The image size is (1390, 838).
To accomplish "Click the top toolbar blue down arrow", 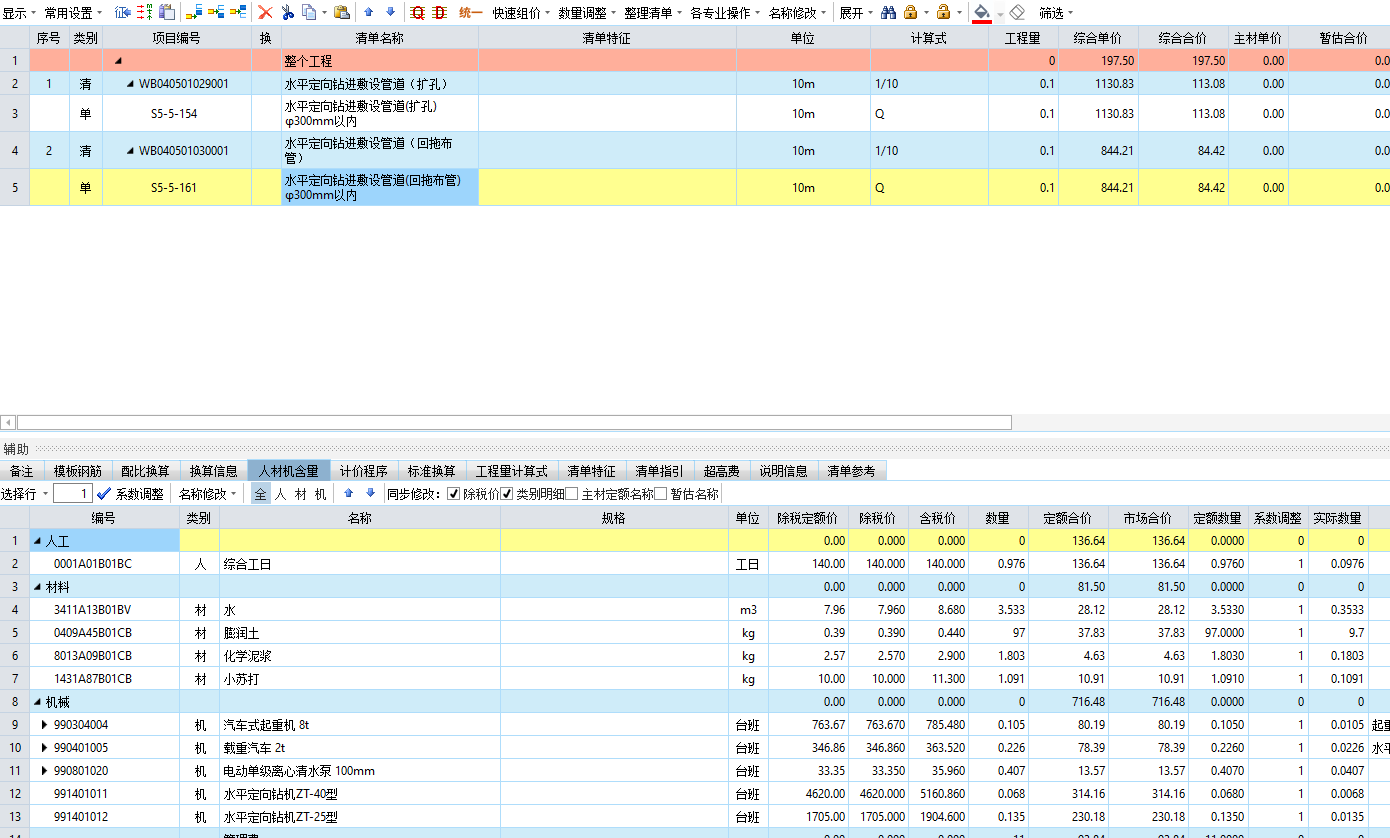I will [390, 12].
